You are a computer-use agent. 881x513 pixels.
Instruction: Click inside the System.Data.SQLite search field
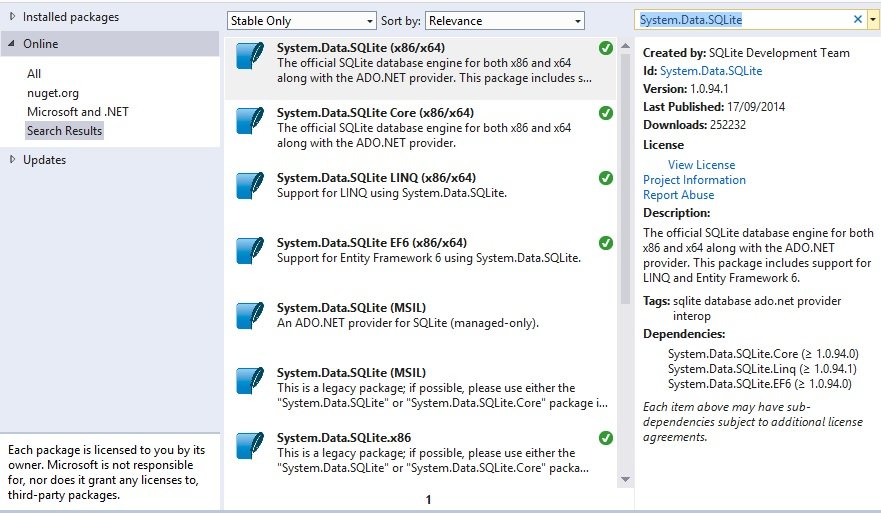(744, 20)
